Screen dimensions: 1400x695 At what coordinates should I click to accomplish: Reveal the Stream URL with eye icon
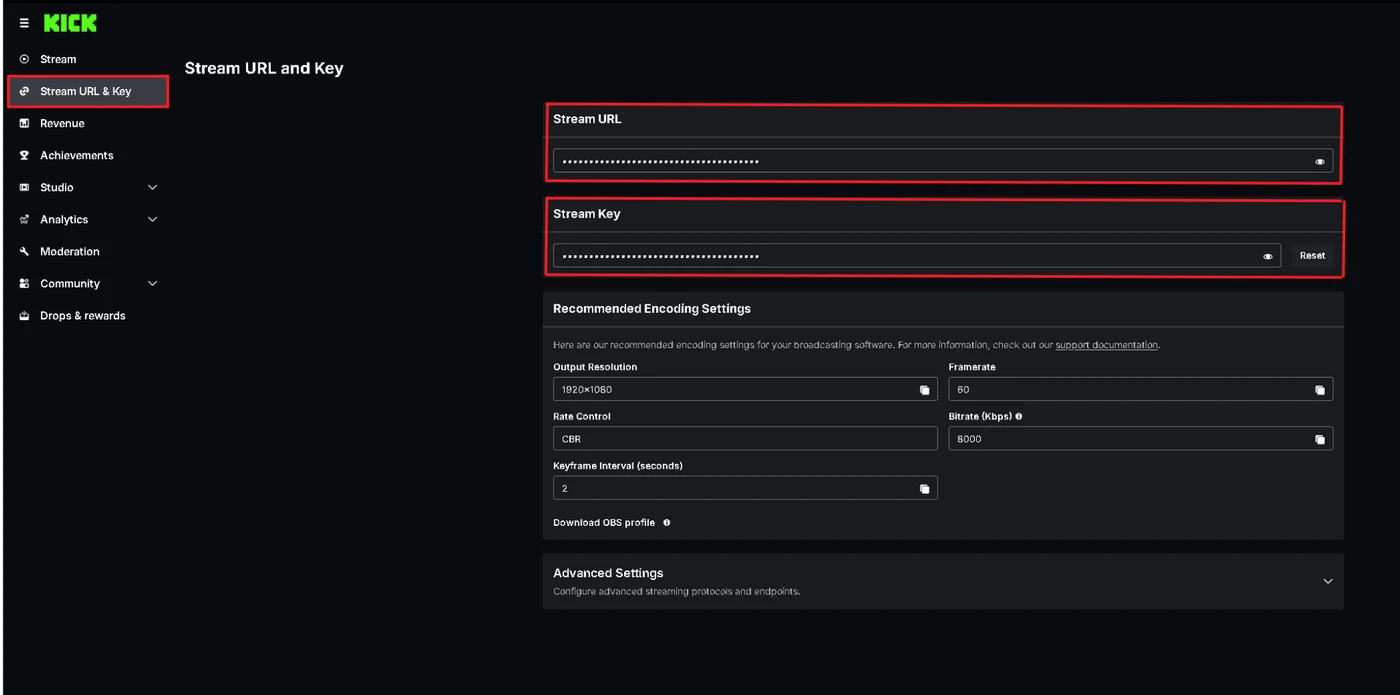click(1320, 161)
